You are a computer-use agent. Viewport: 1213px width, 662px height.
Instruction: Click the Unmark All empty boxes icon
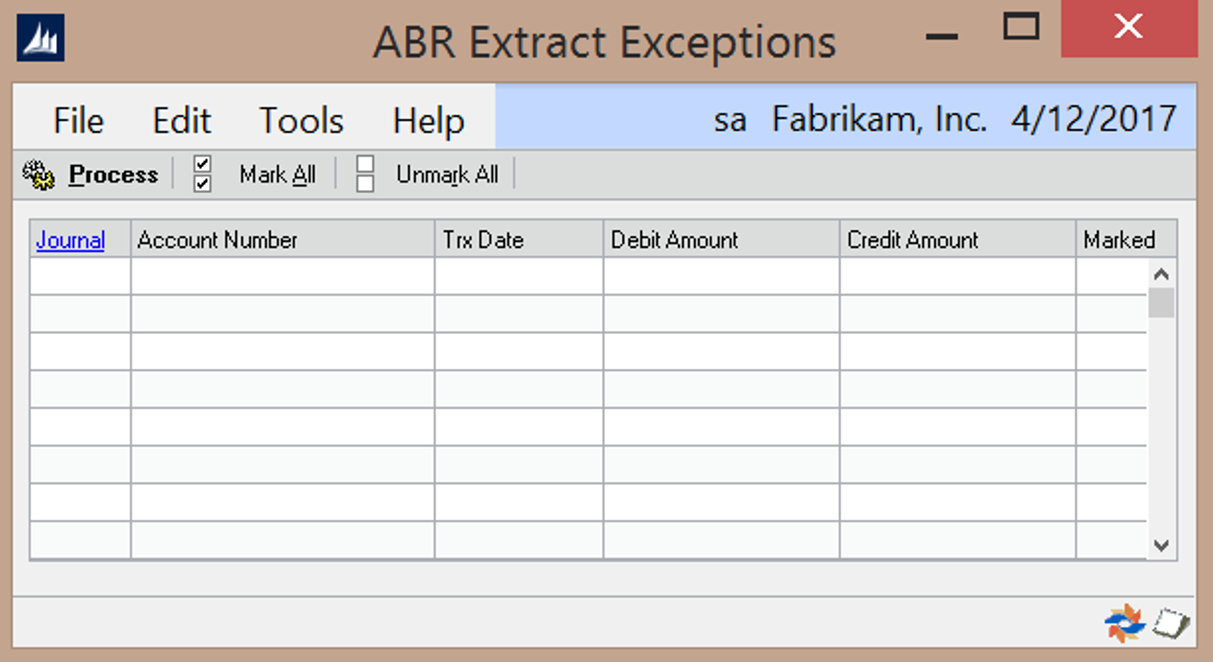pyautogui.click(x=365, y=174)
